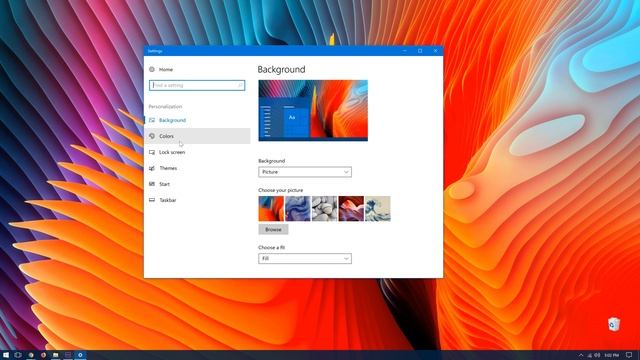The height and width of the screenshot is (360, 640).
Task: Expand the Choose a fit dropdown
Action: [305, 258]
